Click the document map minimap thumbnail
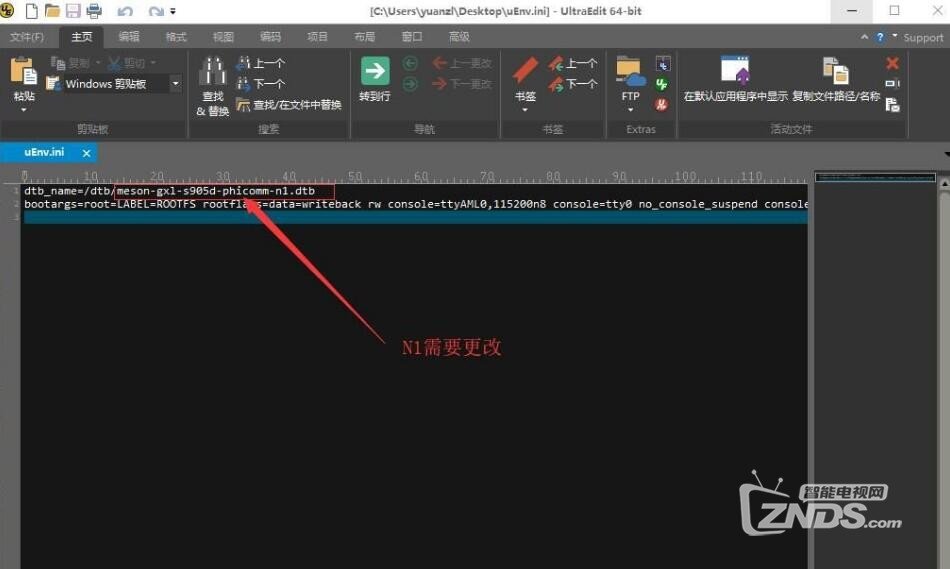This screenshot has height=569, width=950. (875, 178)
